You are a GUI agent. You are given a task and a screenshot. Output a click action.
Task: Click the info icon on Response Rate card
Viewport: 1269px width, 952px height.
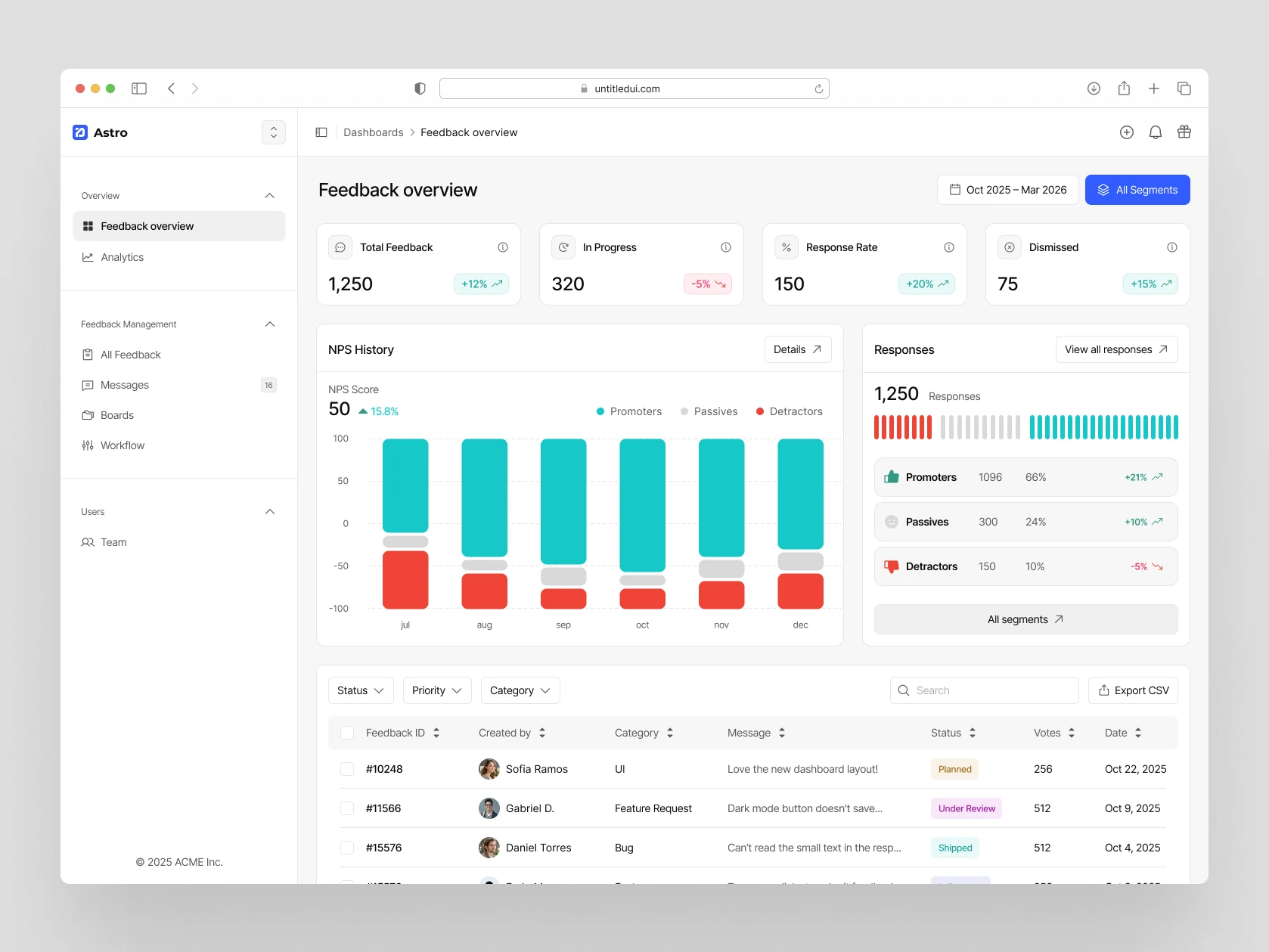[949, 247]
